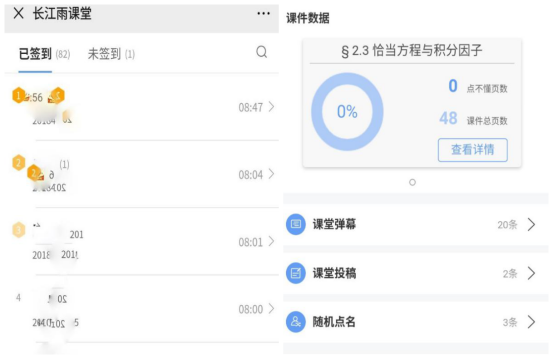Click the 随机点名 blue icon

click(296, 322)
